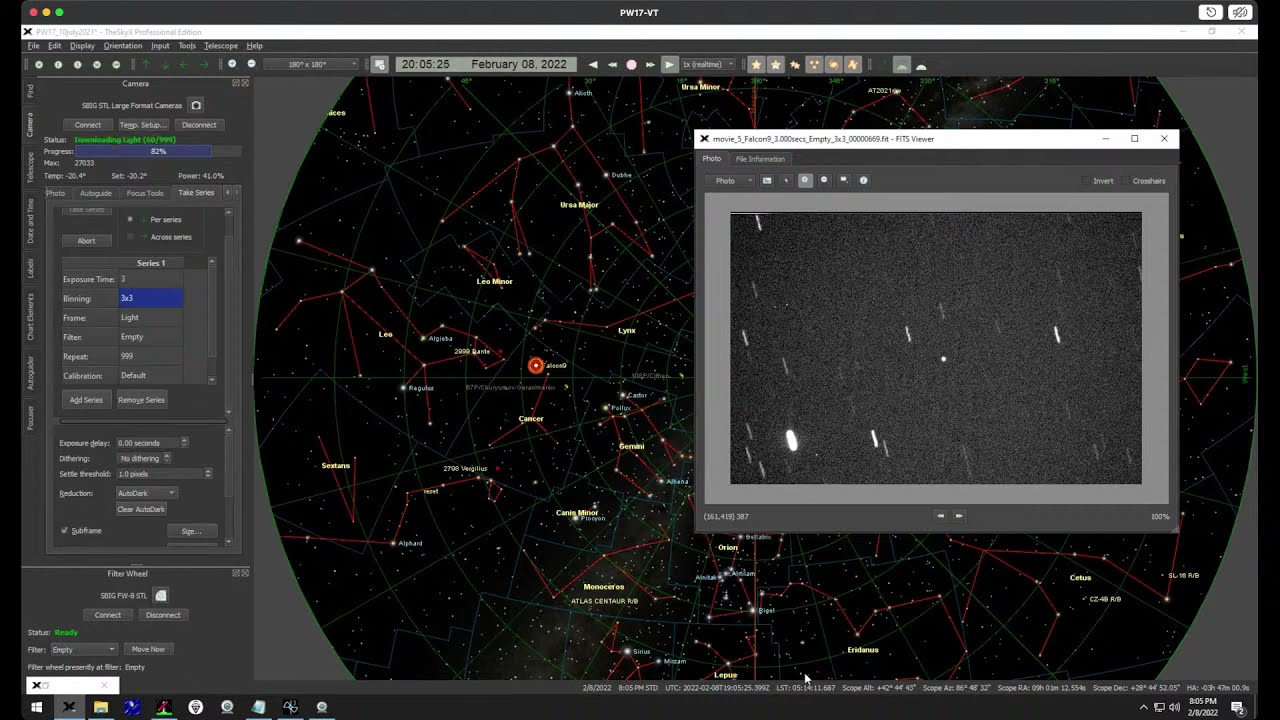Open the File menu

pyautogui.click(x=33, y=45)
